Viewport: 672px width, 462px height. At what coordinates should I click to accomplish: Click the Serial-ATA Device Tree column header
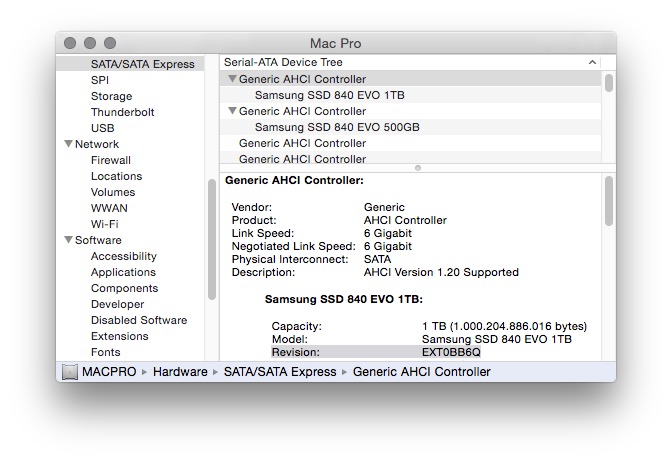(x=411, y=62)
